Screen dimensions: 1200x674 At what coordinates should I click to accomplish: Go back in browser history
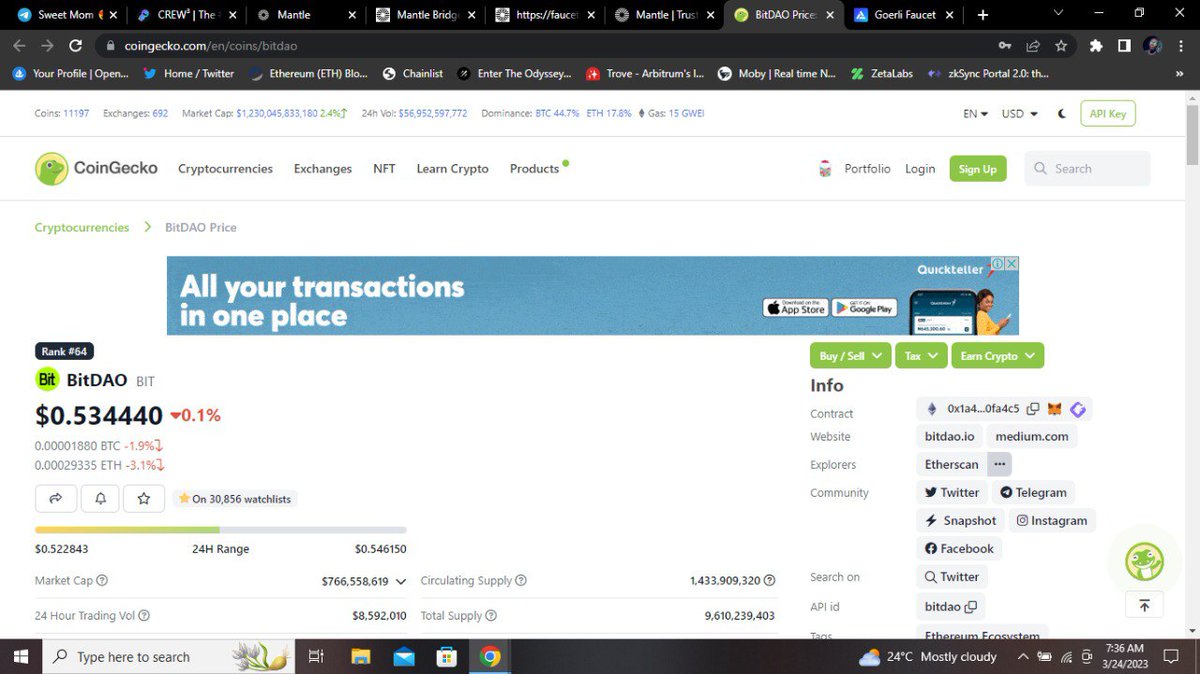(x=19, y=46)
